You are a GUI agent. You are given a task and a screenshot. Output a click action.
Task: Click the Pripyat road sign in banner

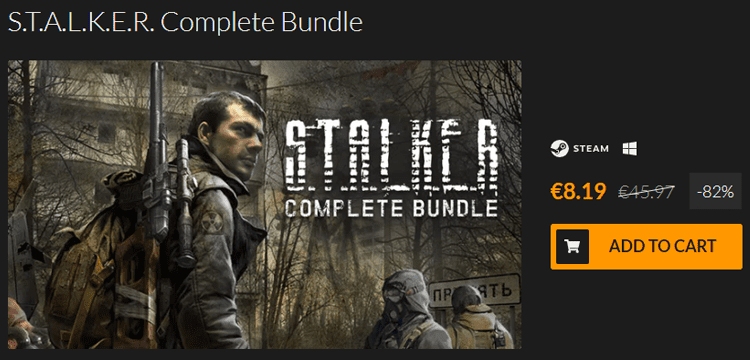[474, 290]
